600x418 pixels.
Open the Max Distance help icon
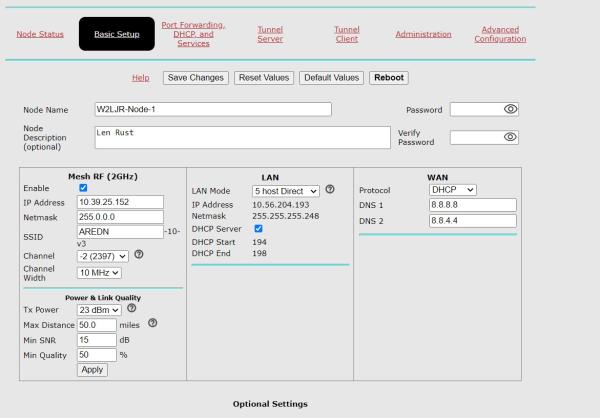[152, 323]
